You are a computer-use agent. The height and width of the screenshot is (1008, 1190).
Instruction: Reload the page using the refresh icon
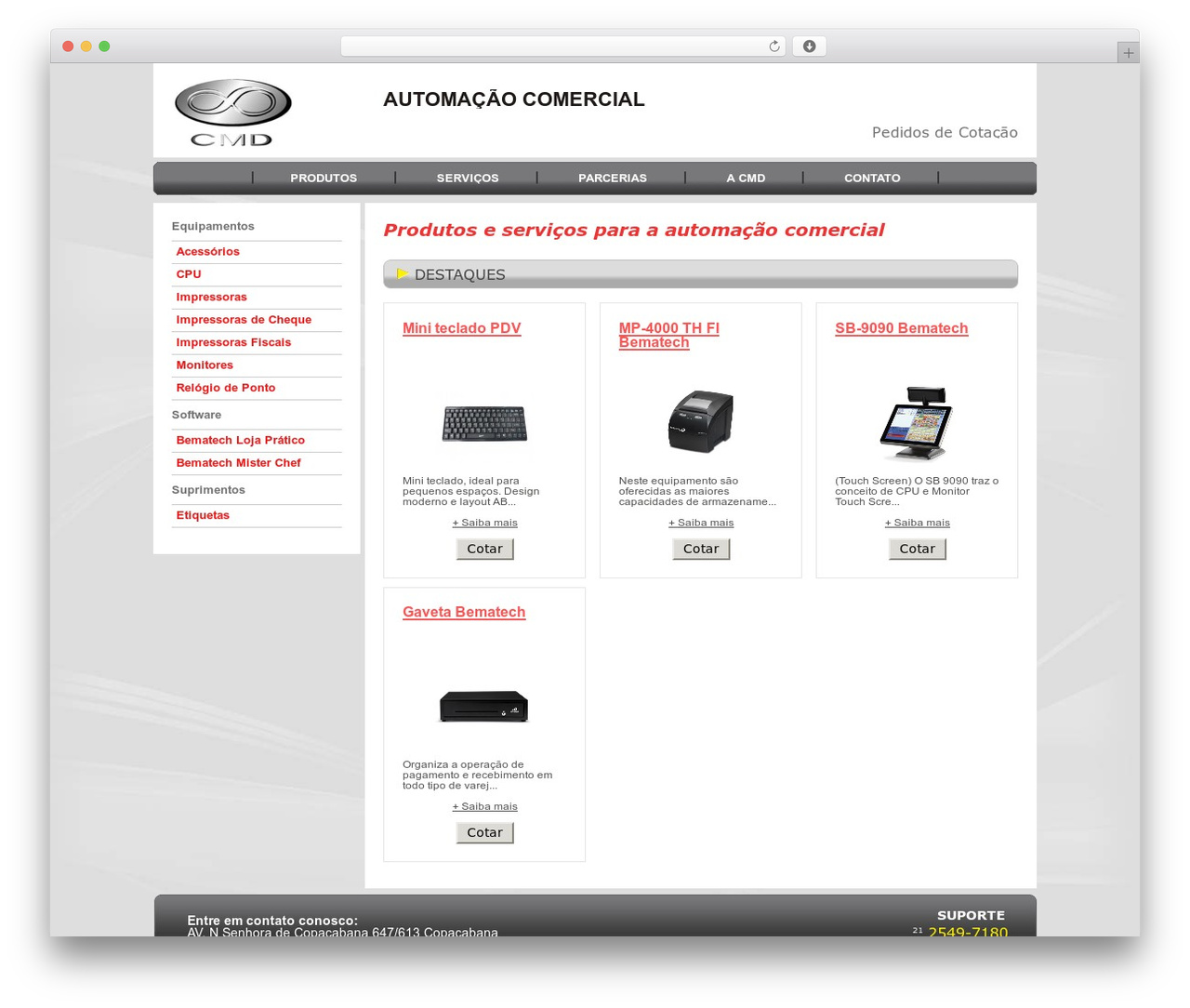coord(773,46)
